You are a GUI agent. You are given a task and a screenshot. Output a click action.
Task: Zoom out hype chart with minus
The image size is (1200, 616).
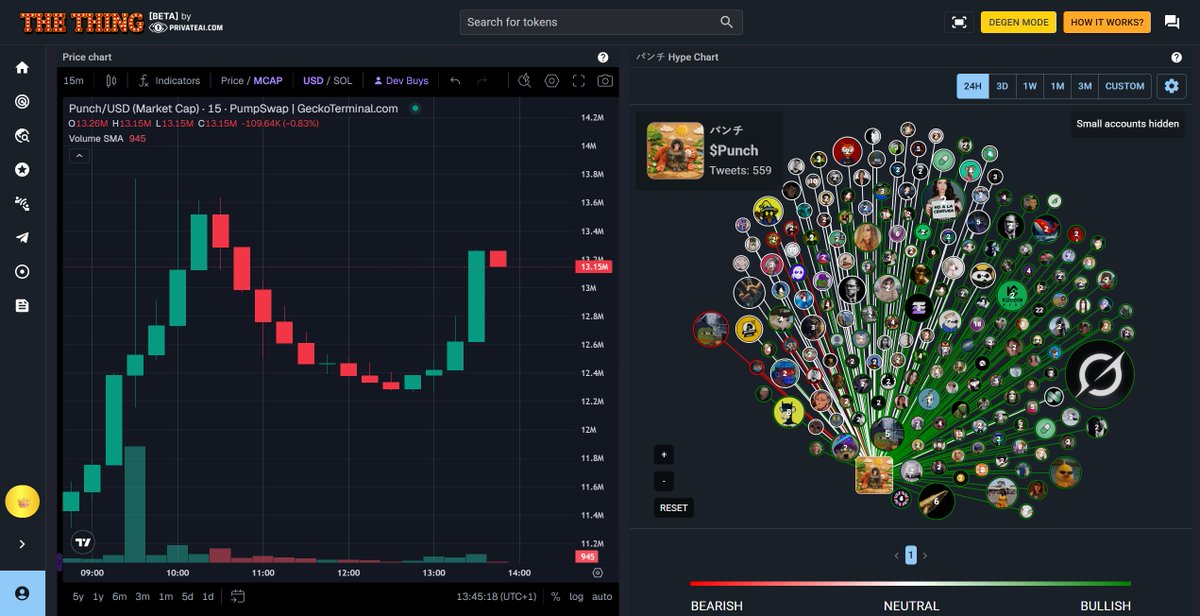[664, 481]
